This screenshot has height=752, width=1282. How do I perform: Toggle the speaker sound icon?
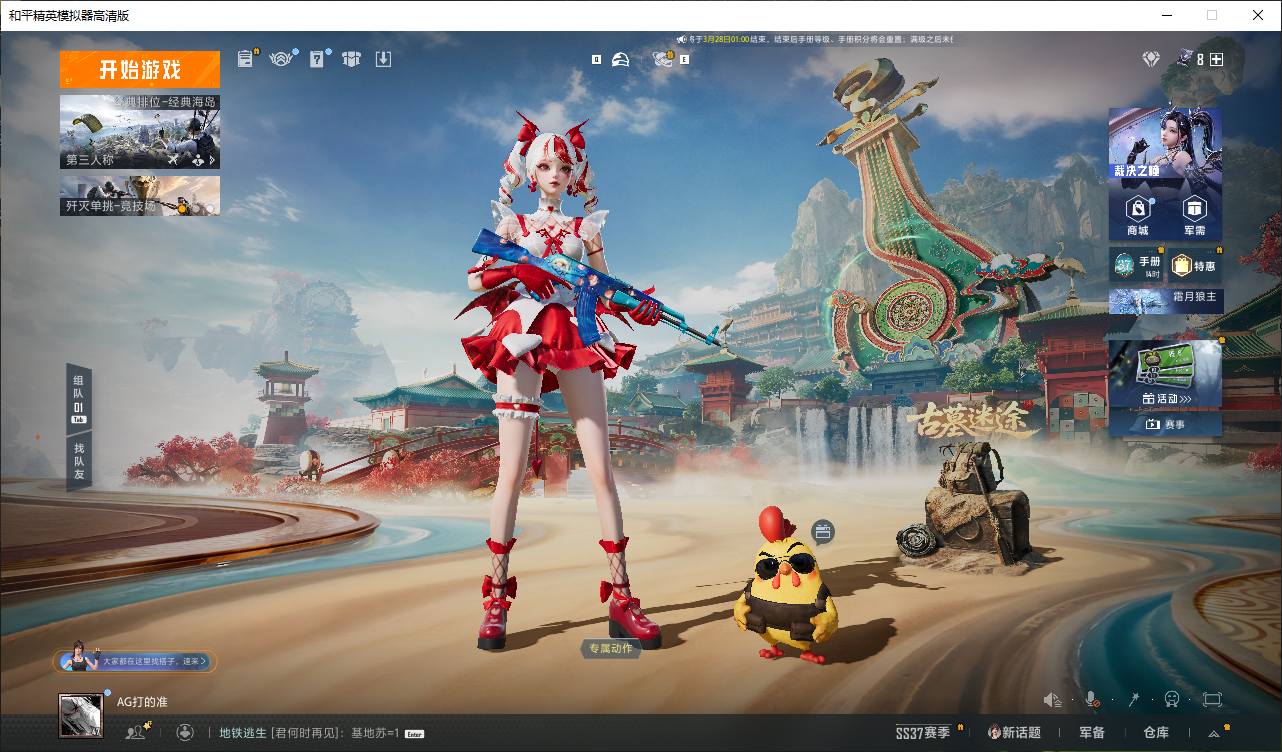[x=1052, y=699]
